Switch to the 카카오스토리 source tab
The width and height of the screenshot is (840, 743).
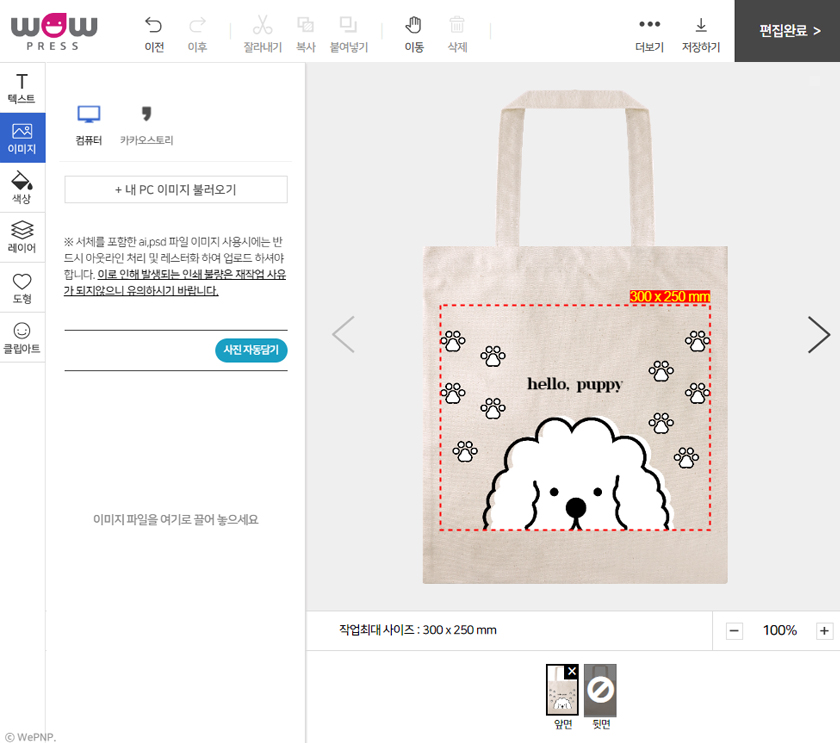tap(146, 125)
